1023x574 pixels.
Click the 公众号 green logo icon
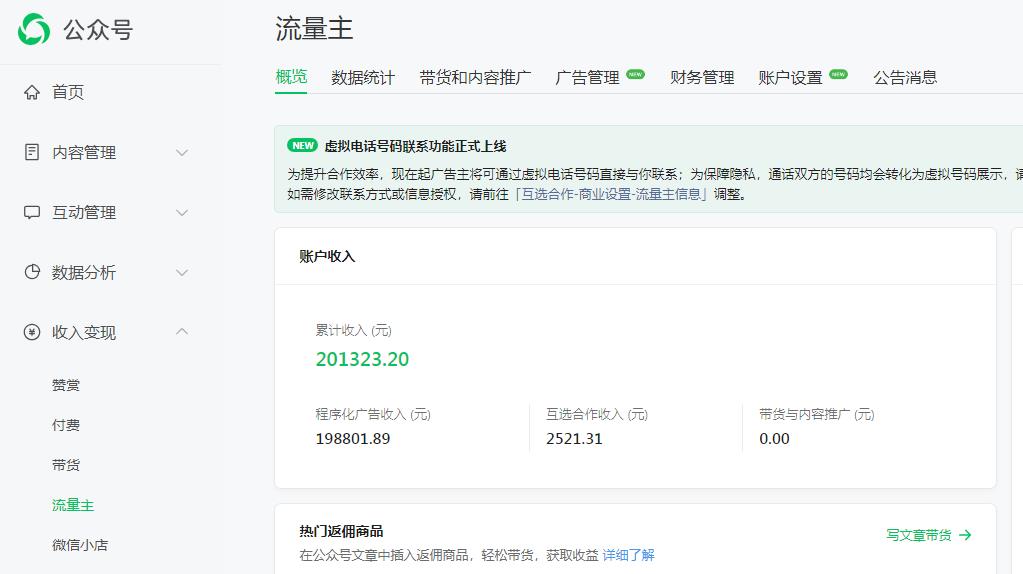click(x=34, y=29)
